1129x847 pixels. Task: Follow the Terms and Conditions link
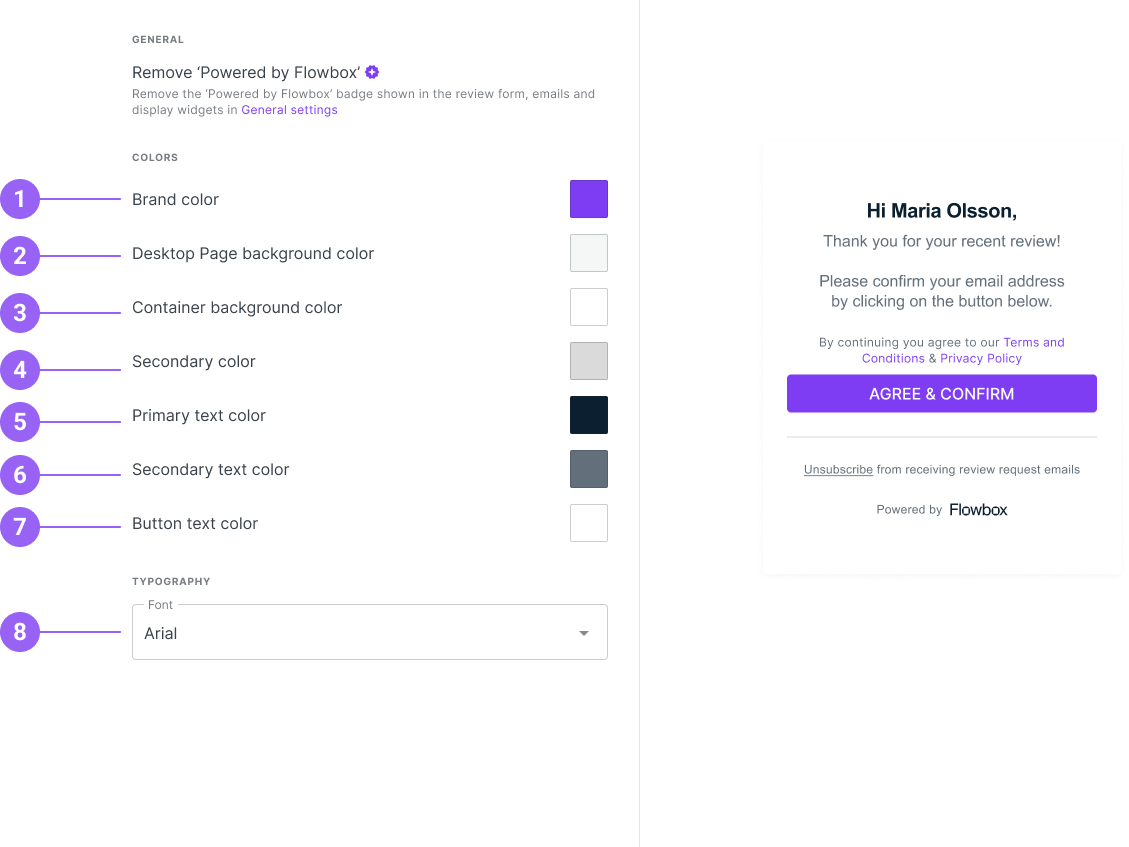[1033, 342]
